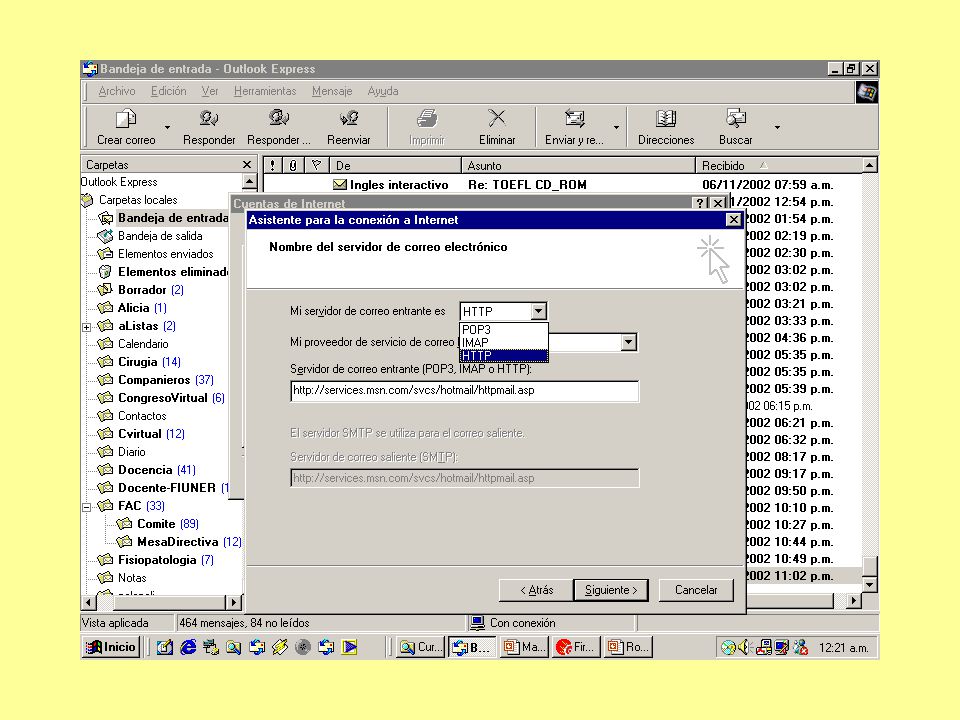Viewport: 960px width, 720px height.
Task: Open the Archivo menu
Action: [117, 91]
